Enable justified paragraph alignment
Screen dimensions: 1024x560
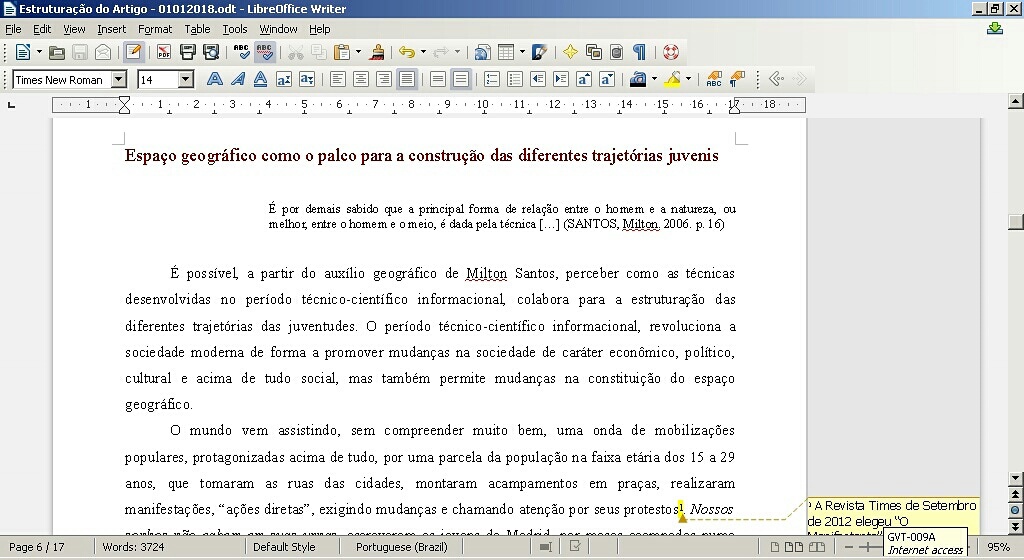(406, 79)
